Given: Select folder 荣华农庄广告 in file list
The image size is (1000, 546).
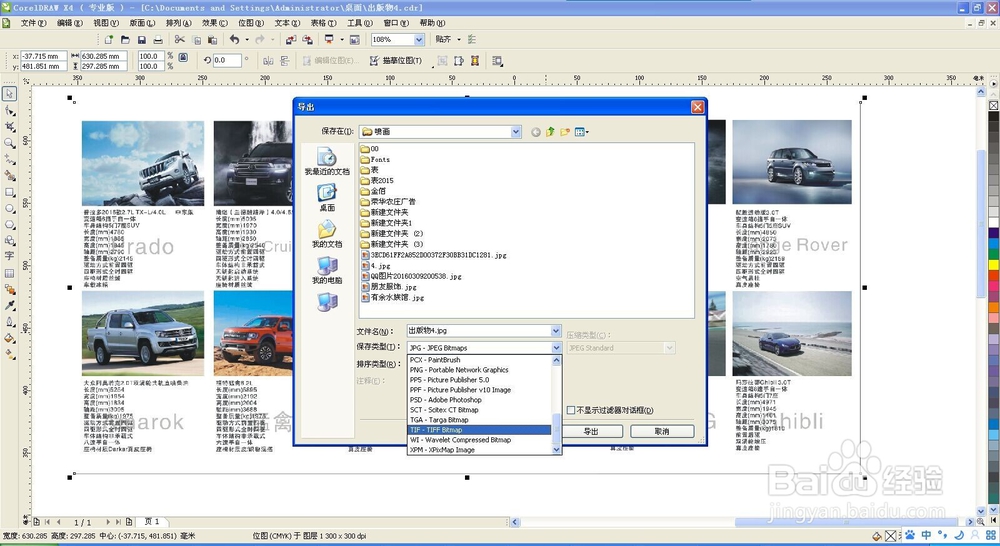Looking at the screenshot, I should [x=388, y=202].
